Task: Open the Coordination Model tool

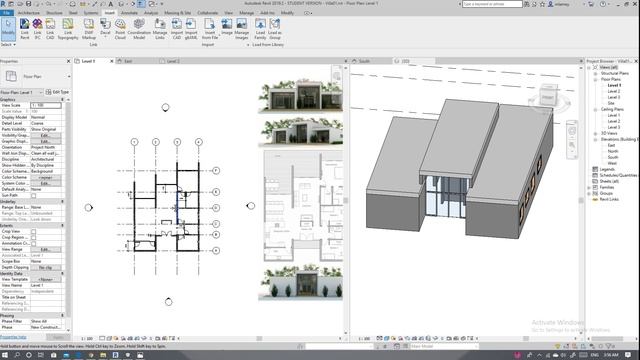Action: [x=139, y=29]
